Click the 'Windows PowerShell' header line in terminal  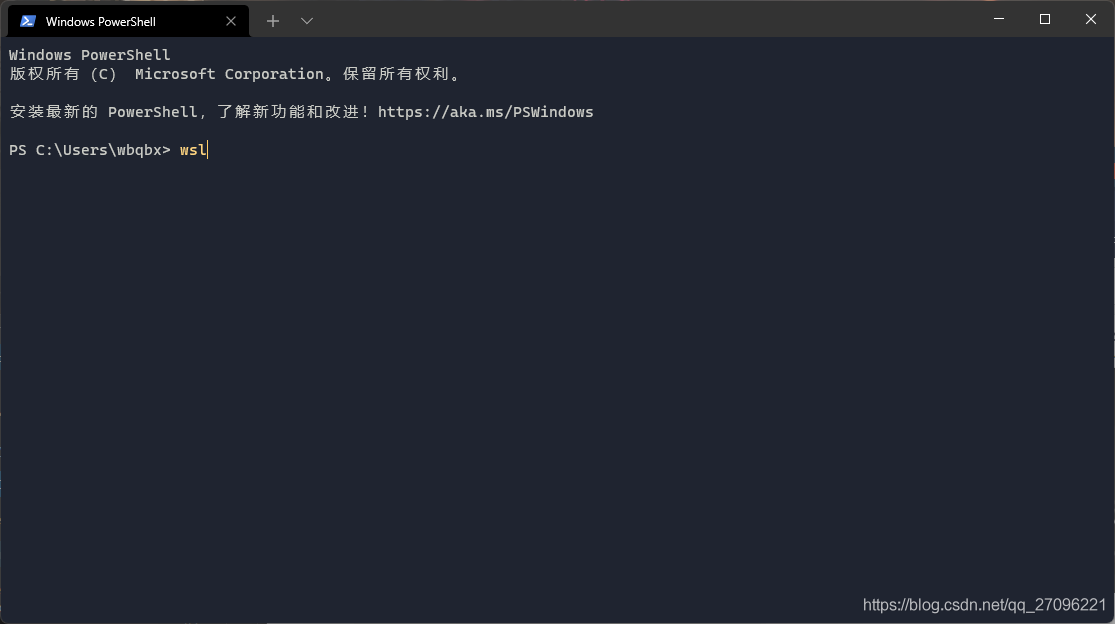pyautogui.click(x=90, y=55)
